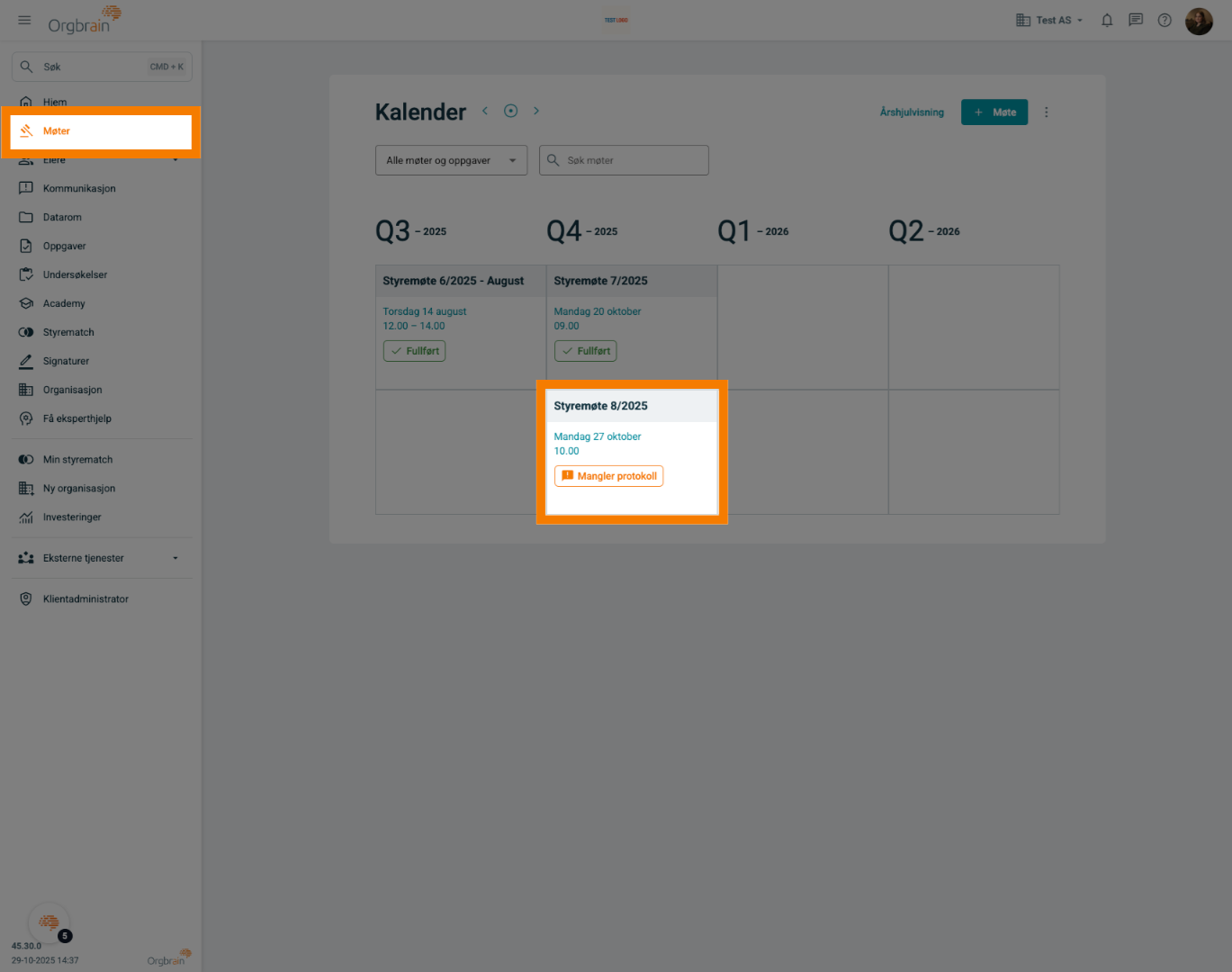The image size is (1232, 972).
Task: Open the Mangler protokoll badge
Action: click(608, 476)
